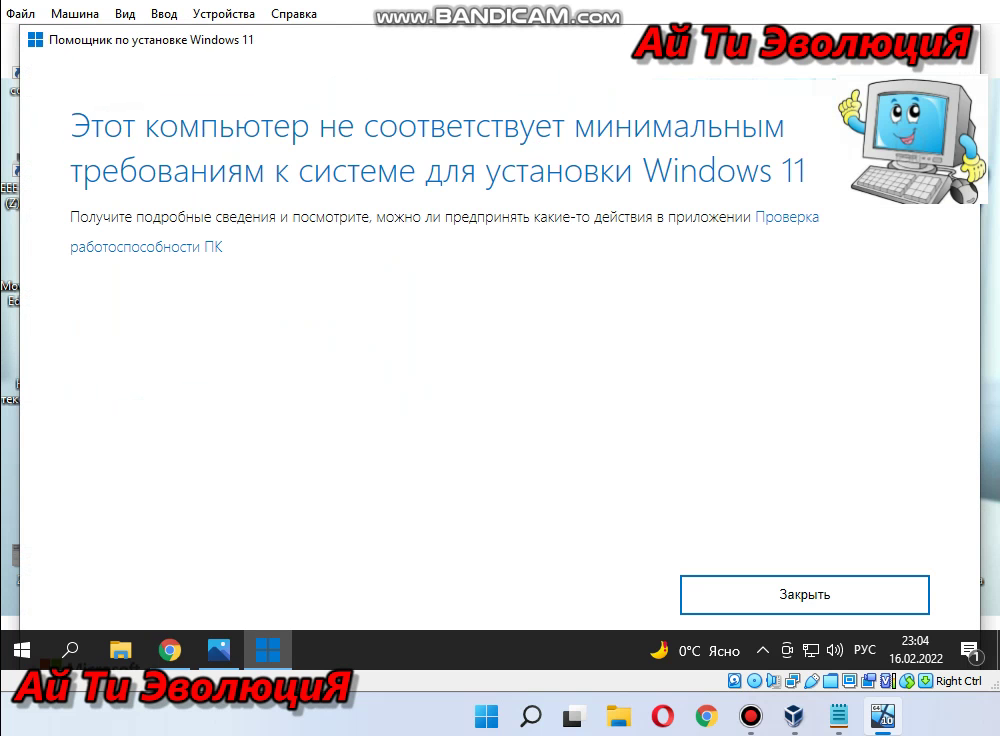
Task: Open the Устройства menu in VirtualBox
Action: pos(223,13)
